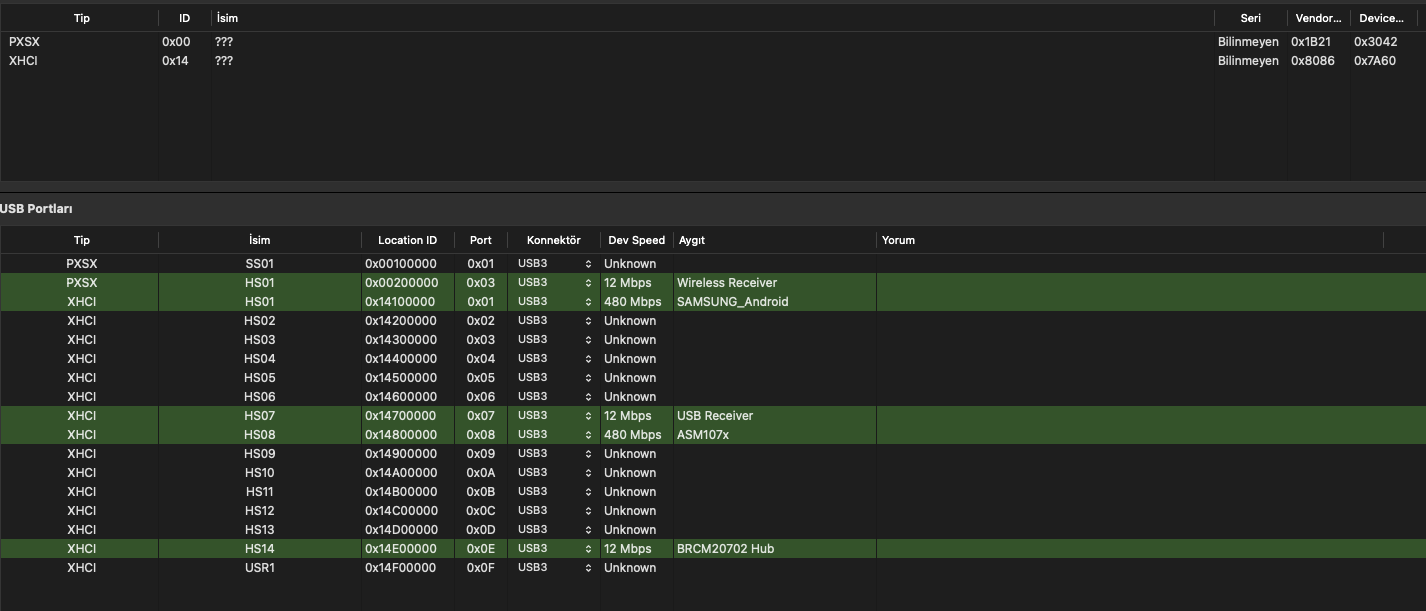Sort ports by Location ID column header
The image size is (1426, 611).
pos(407,240)
